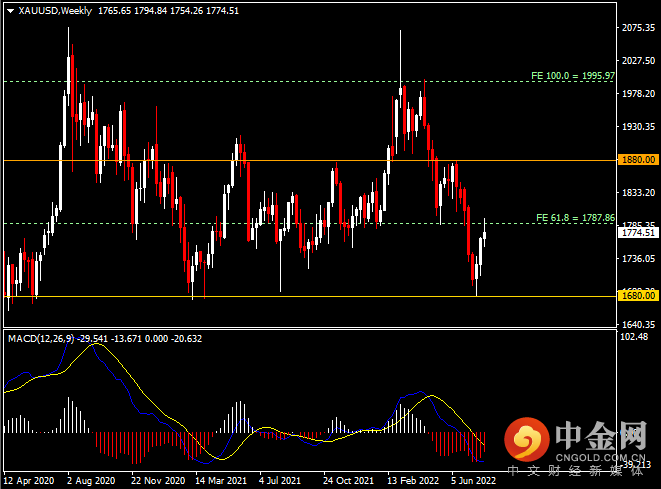Select the 13 Feb 2022 date label
Screen dimensions: 661x489
tap(413, 481)
